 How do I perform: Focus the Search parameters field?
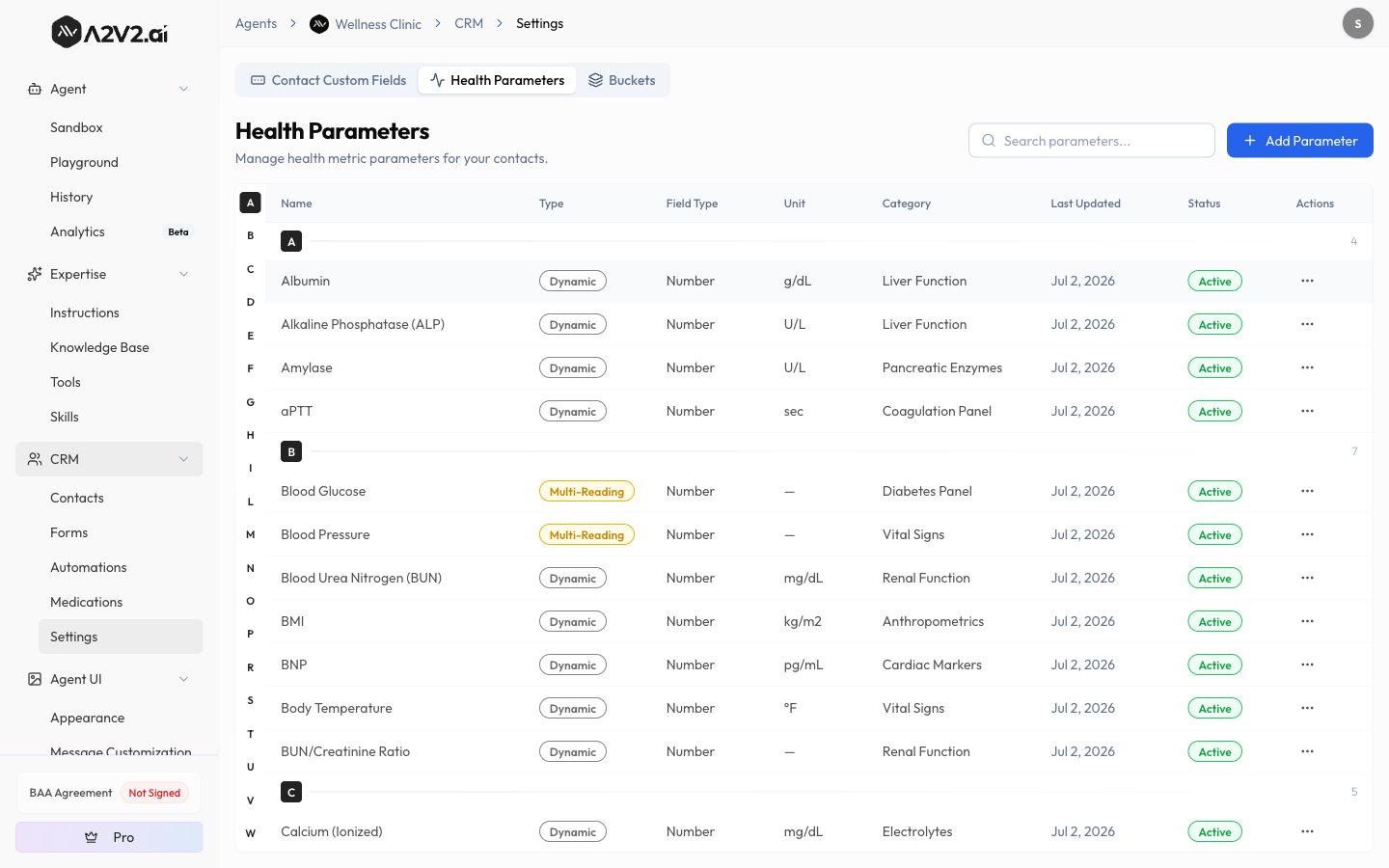(1092, 141)
